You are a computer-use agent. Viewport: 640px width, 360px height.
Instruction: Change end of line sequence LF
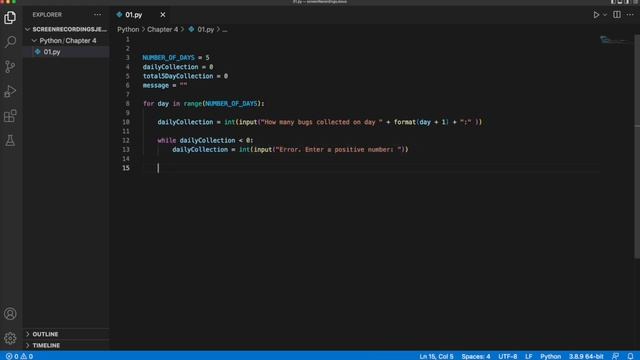(529, 356)
